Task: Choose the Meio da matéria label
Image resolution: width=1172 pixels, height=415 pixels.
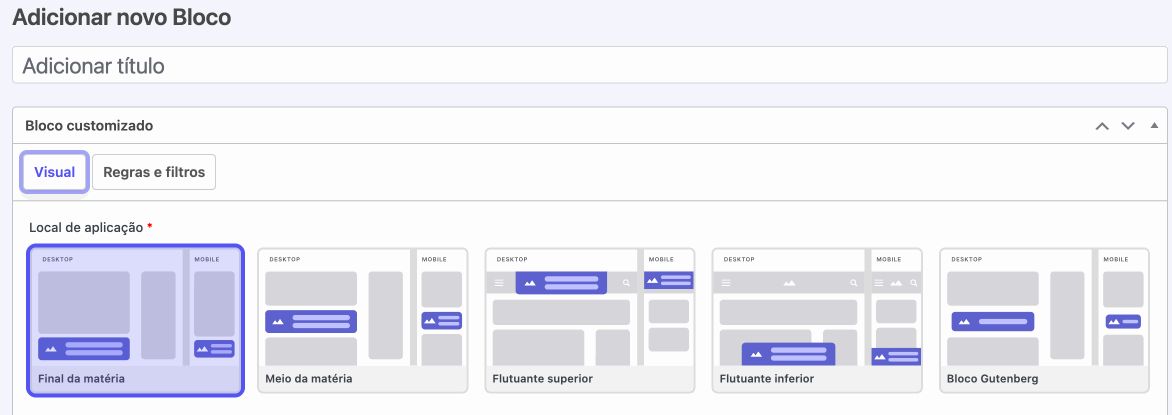Action: 308,379
